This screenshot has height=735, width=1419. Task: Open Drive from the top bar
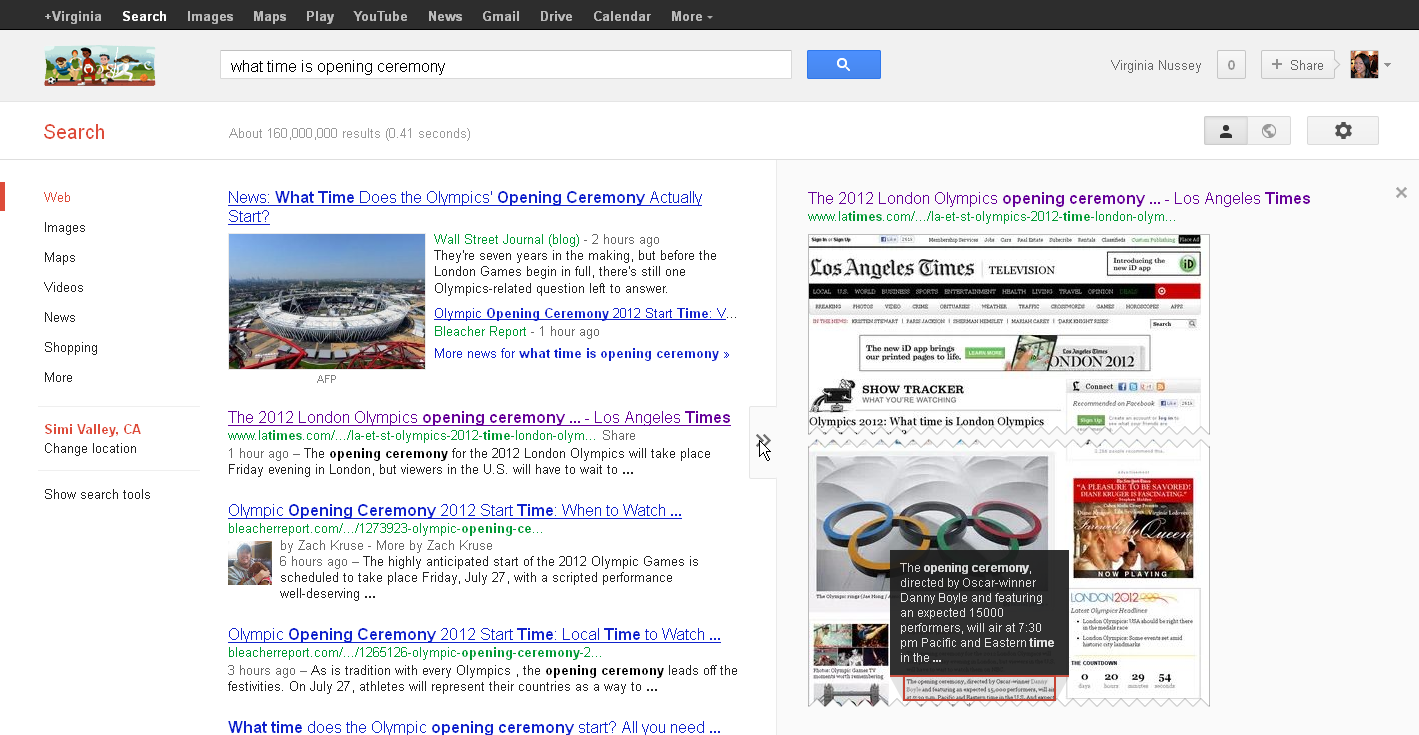click(x=556, y=16)
